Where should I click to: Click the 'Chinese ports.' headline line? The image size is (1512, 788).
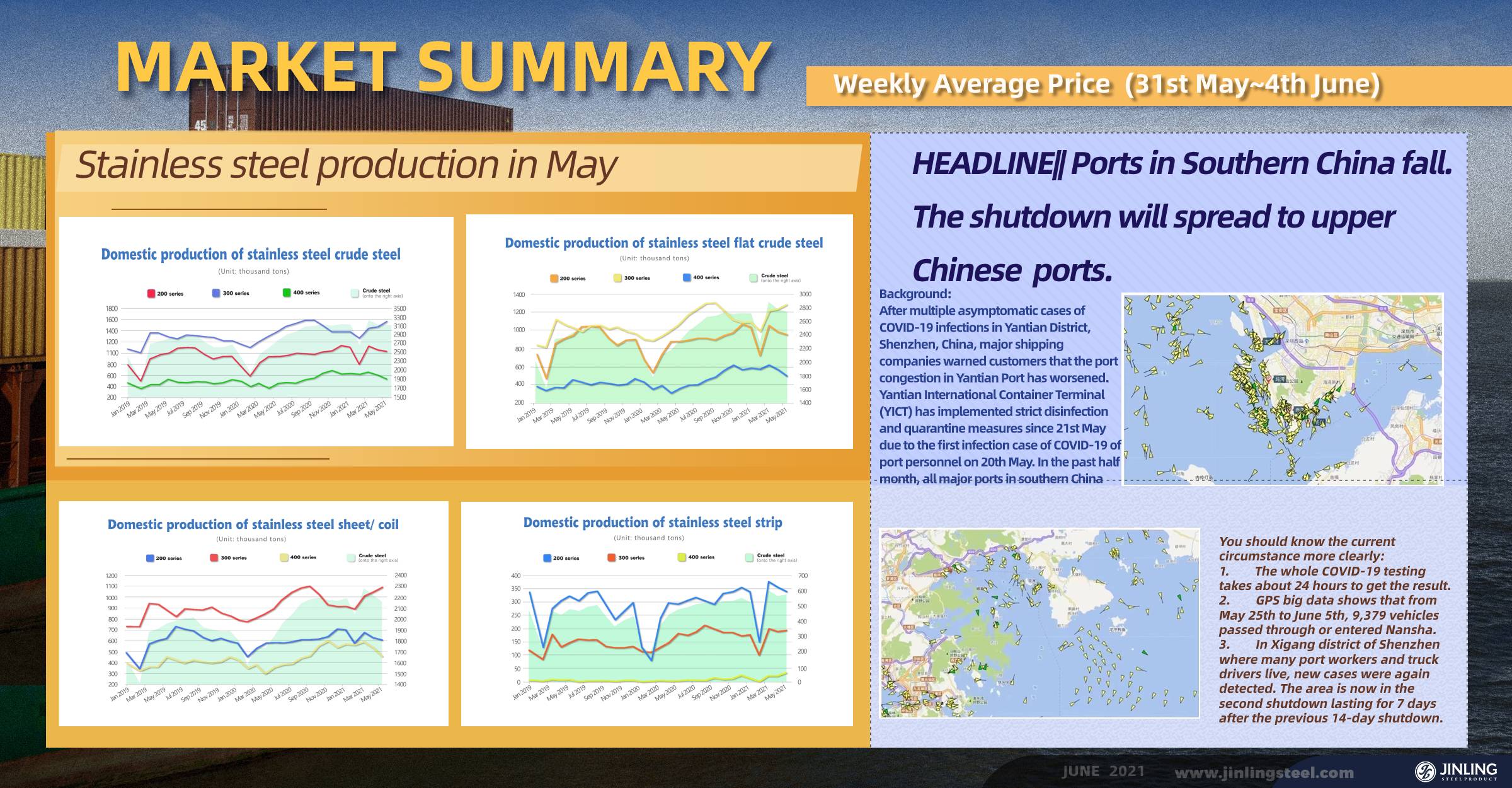[1012, 271]
